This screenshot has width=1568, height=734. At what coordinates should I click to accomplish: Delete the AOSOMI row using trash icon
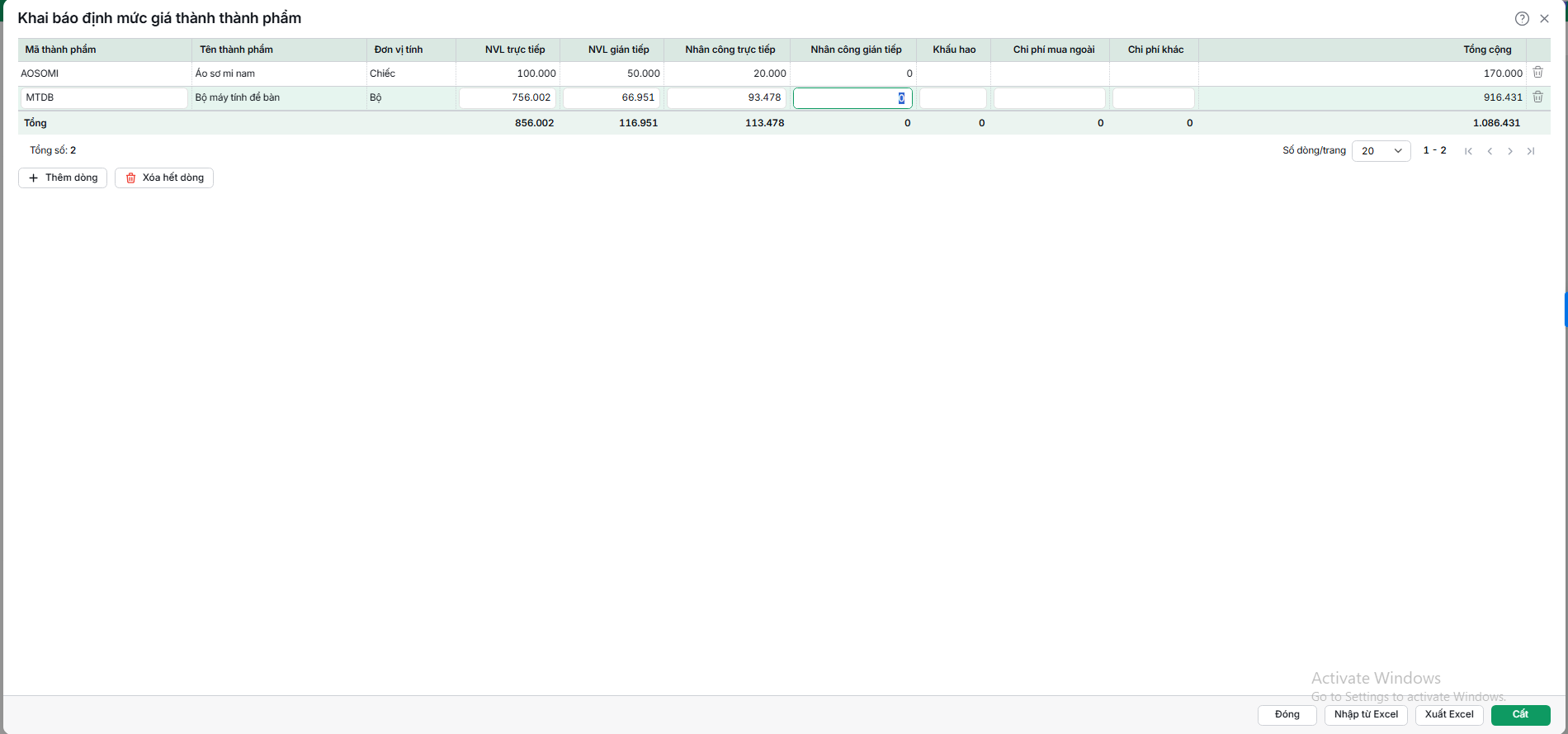click(x=1538, y=73)
